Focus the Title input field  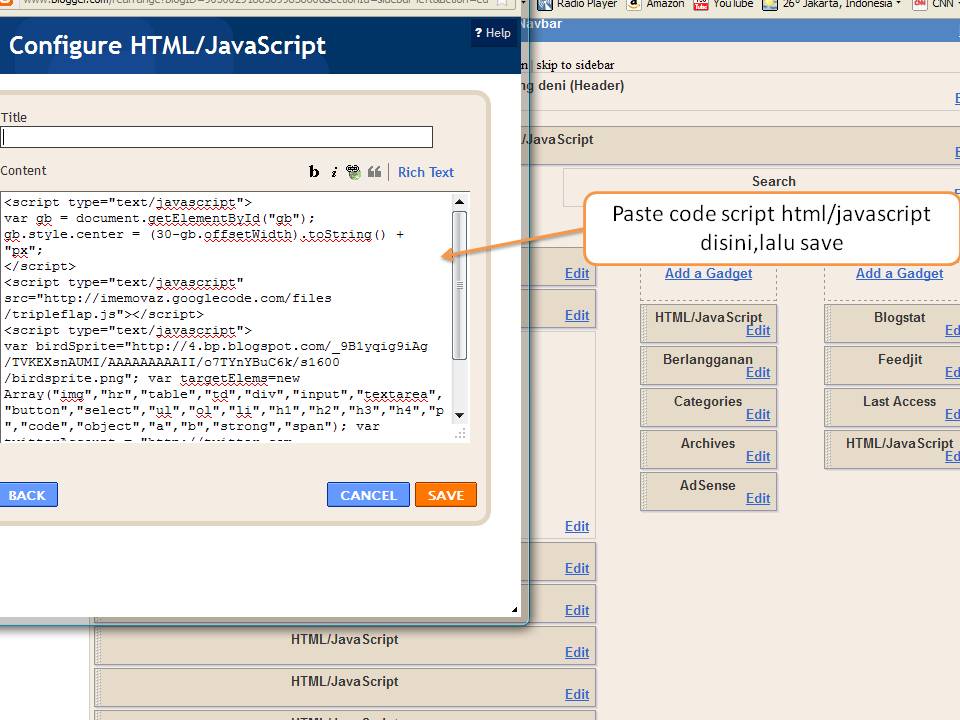(217, 137)
